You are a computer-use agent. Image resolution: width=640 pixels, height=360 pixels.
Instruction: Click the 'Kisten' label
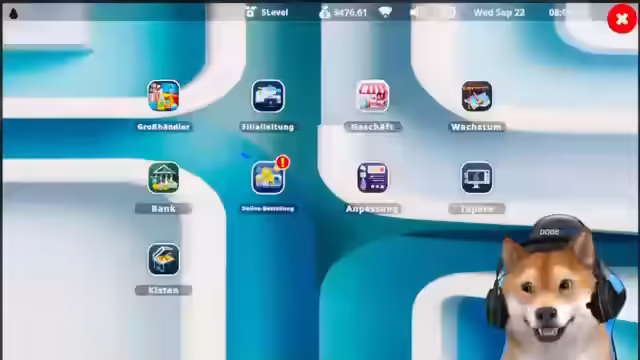[163, 290]
